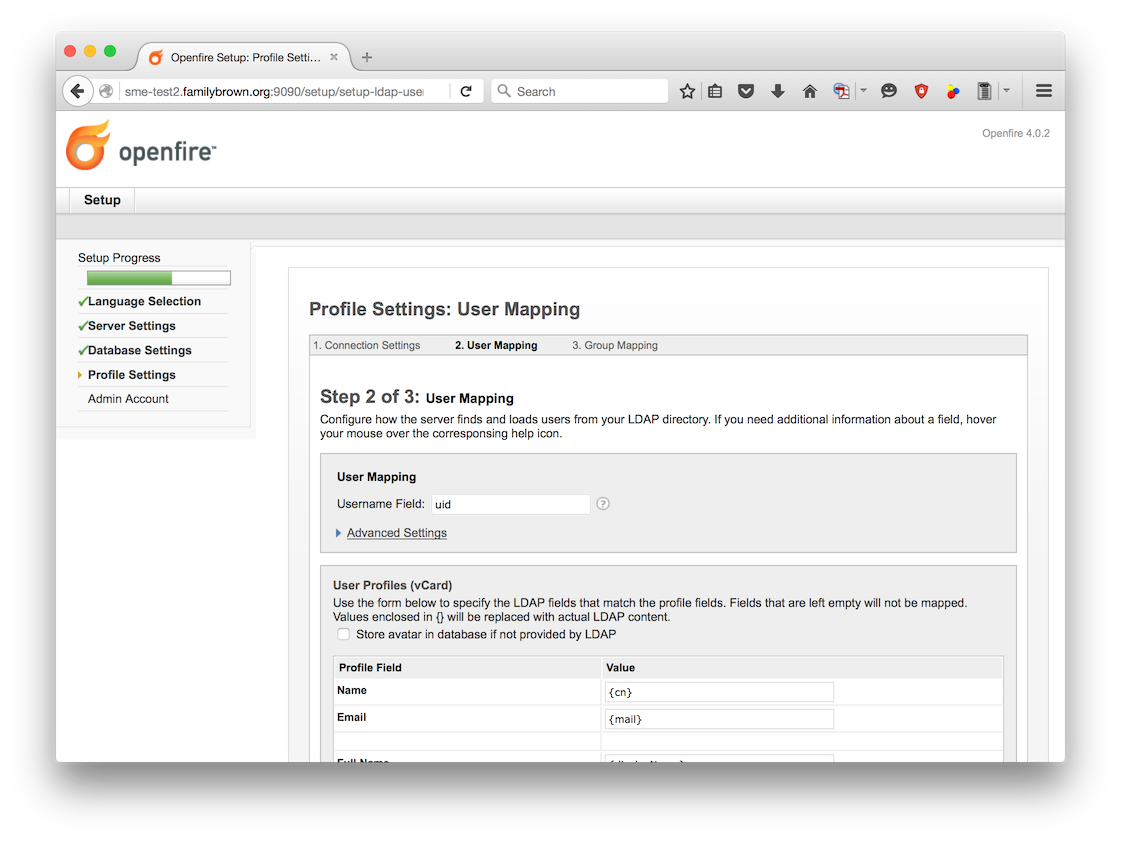
Task: Click the Setup navigation tab
Action: 102,200
